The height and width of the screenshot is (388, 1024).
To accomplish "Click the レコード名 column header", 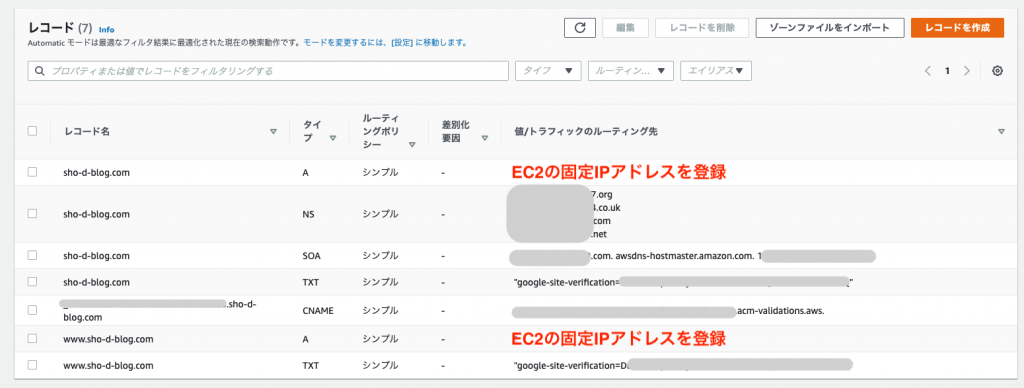I will pos(87,131).
